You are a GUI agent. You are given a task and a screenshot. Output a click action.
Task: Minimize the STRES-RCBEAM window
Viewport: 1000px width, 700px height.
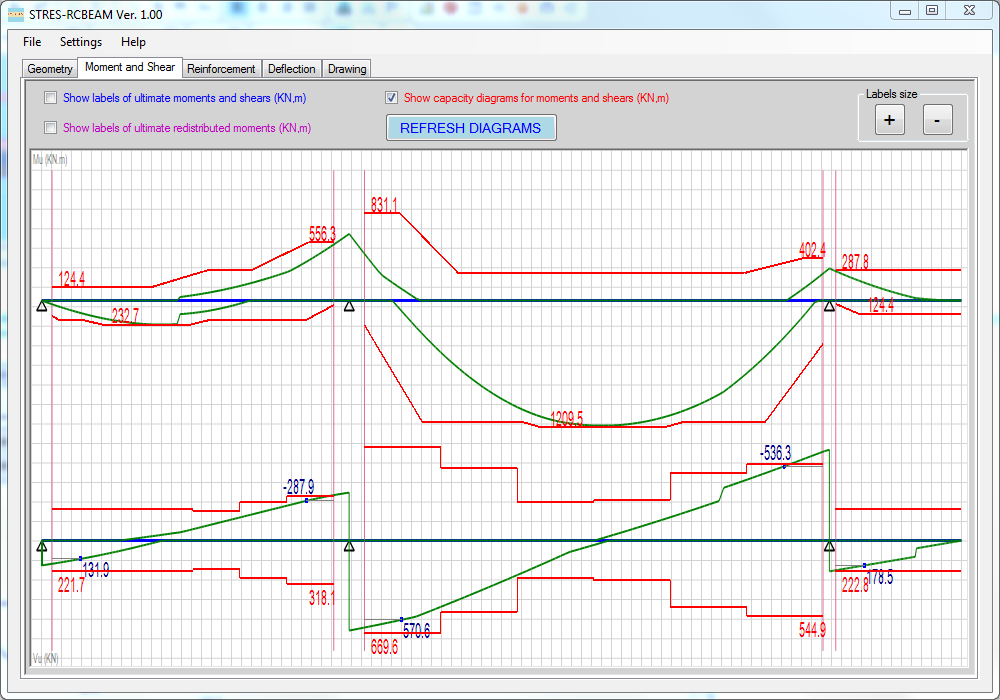tap(904, 10)
